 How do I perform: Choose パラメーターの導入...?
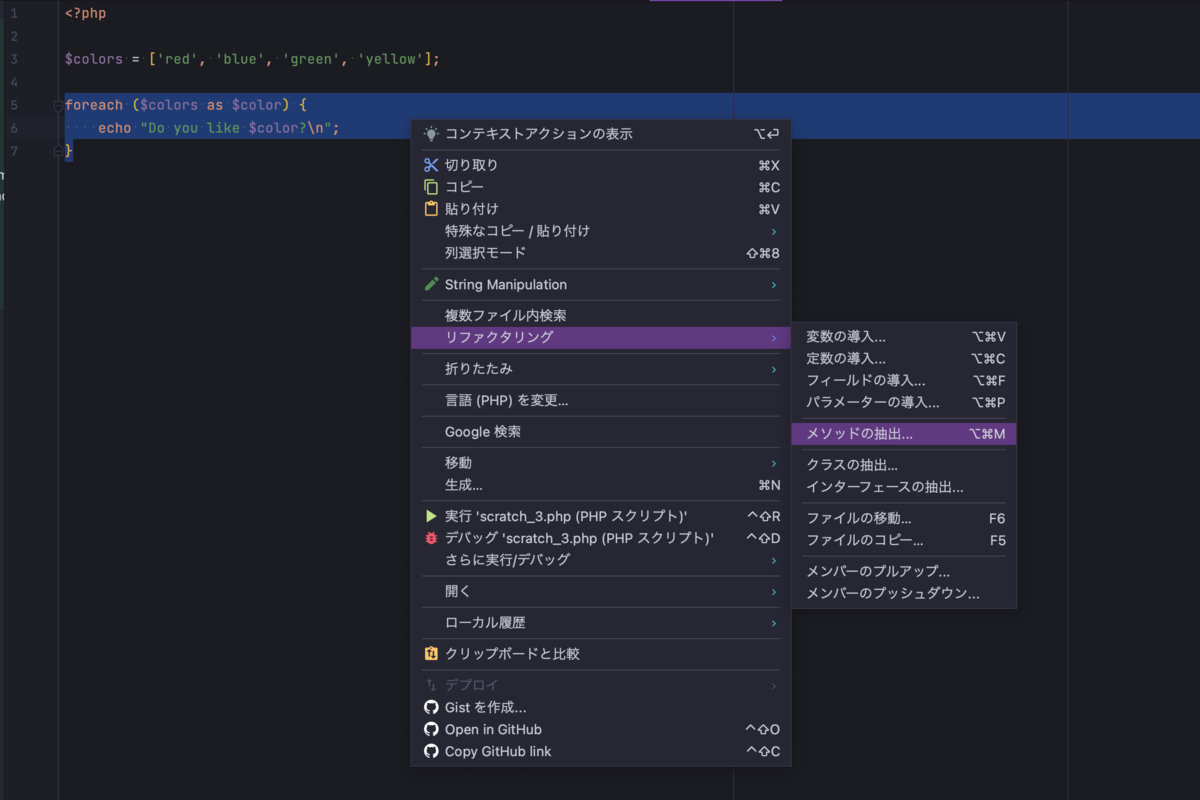click(904, 403)
